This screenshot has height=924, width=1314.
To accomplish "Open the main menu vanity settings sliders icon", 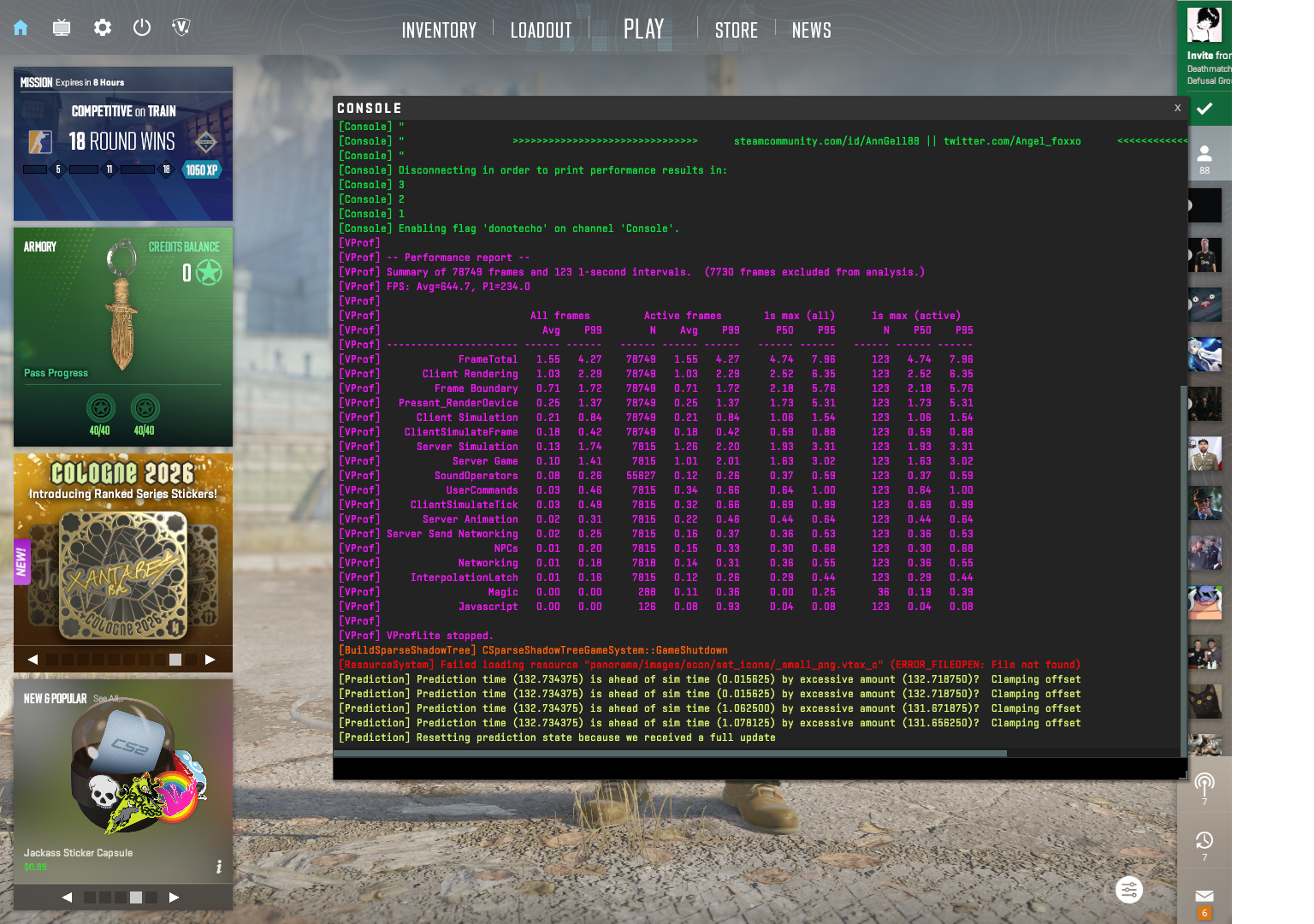I will click(1129, 891).
